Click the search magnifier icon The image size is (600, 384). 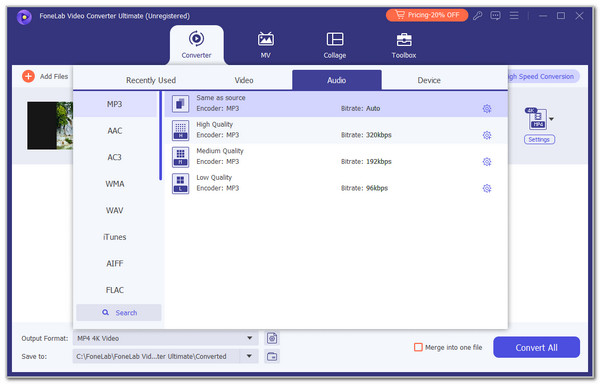pos(106,312)
